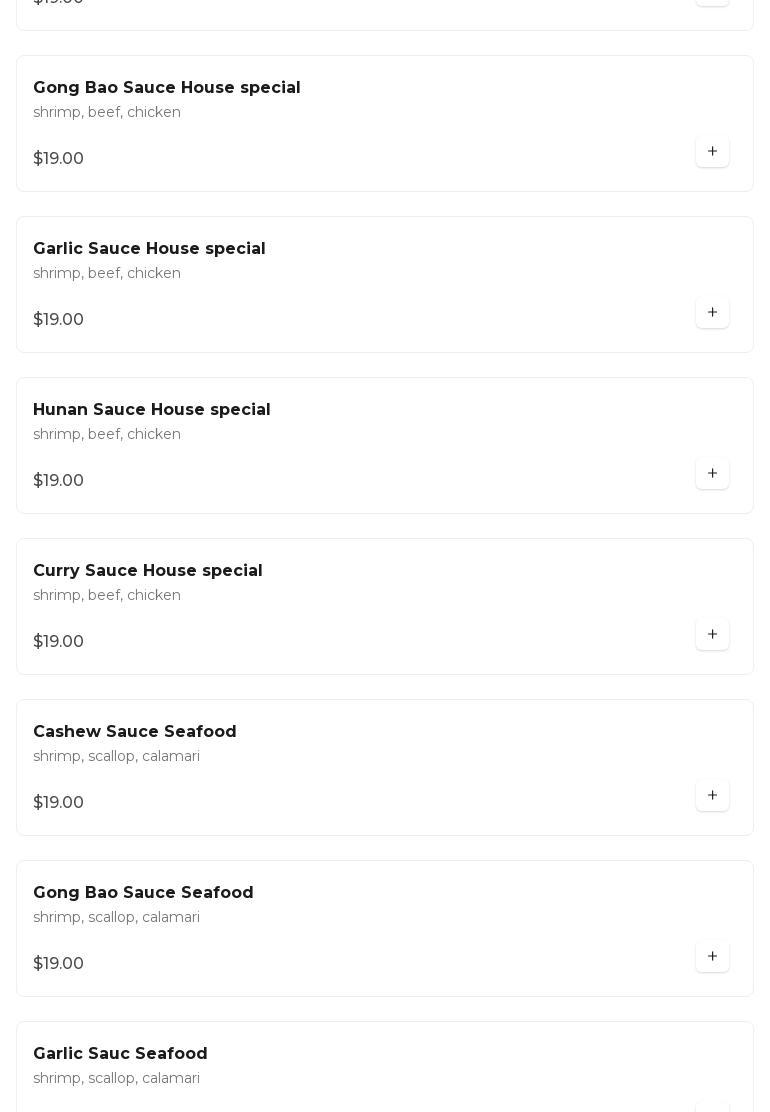Select the ingredients text under Curry Sauce House special

pyautogui.click(x=107, y=595)
